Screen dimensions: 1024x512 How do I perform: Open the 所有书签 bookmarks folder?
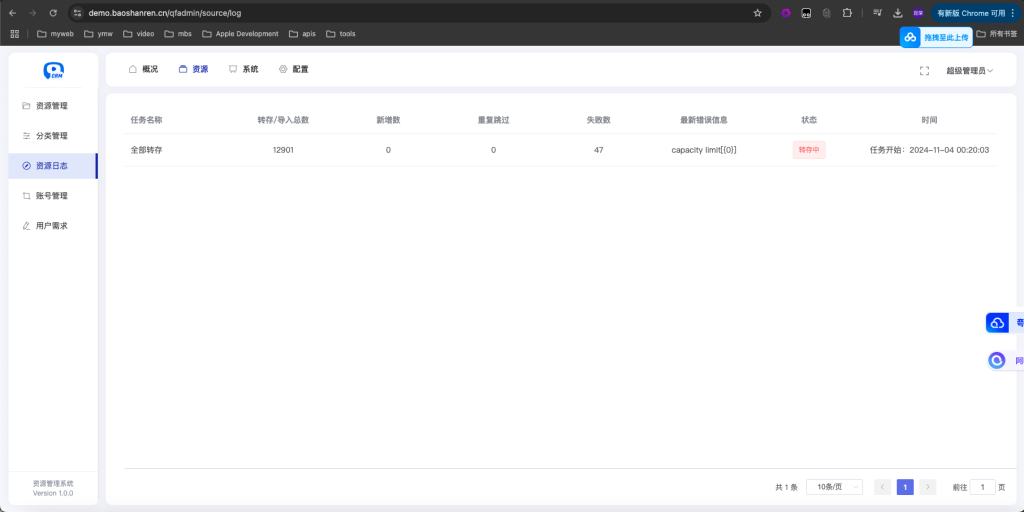(x=995, y=34)
